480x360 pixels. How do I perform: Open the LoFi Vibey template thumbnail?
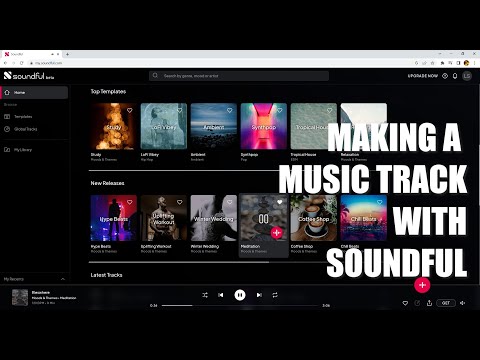[x=164, y=126]
